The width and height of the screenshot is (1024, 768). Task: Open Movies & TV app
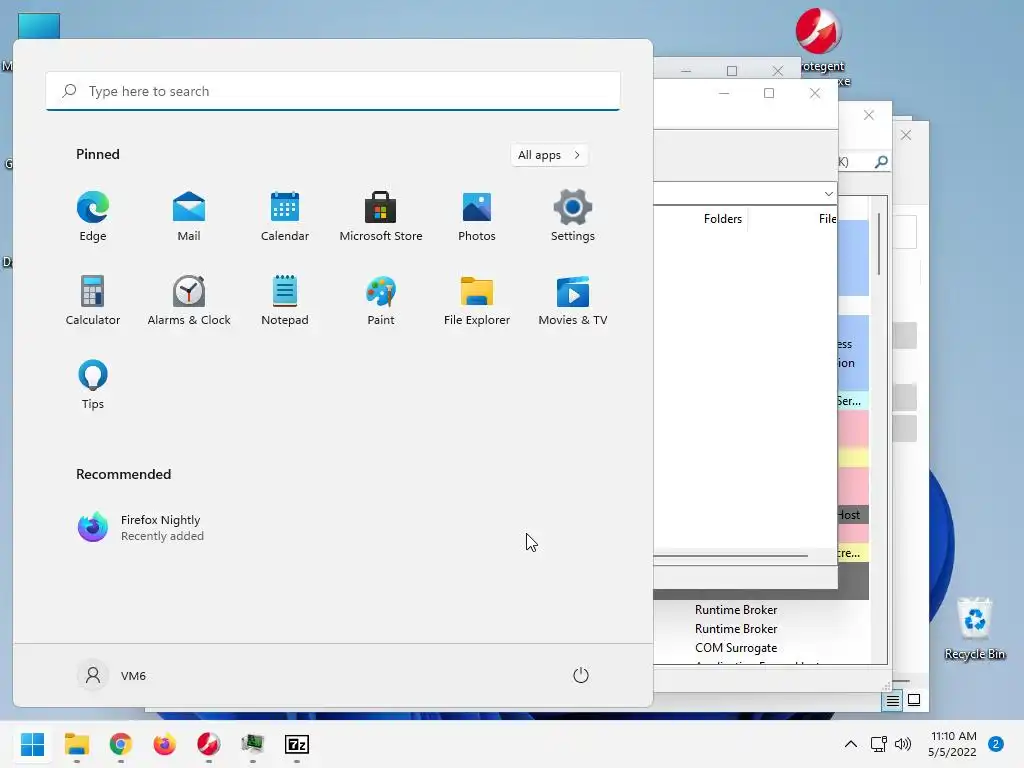573,300
